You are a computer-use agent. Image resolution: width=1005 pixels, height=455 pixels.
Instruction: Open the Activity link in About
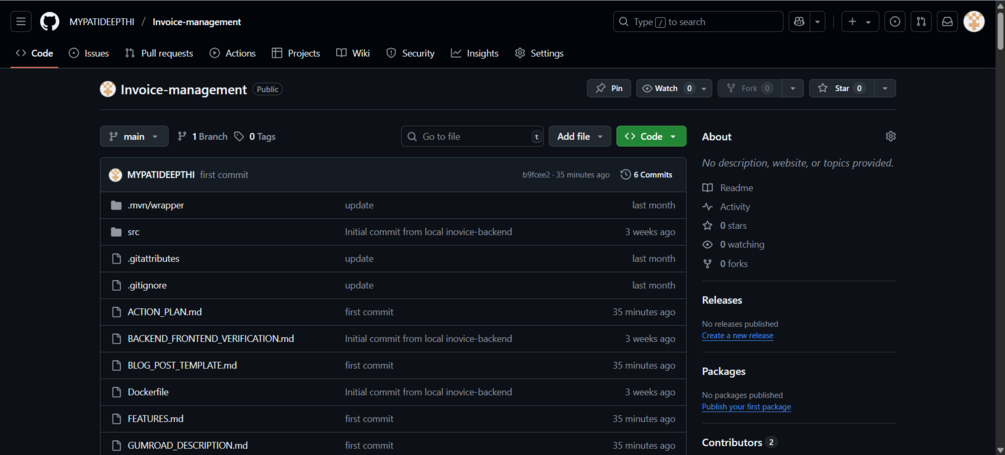point(726,207)
